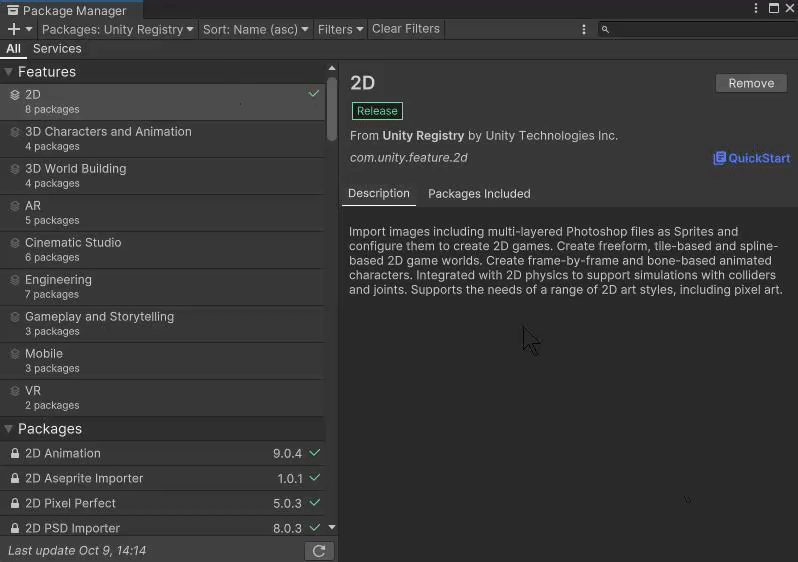Screen dimensions: 798x562
Task: Open the QuickStart link
Action: pyautogui.click(x=752, y=158)
